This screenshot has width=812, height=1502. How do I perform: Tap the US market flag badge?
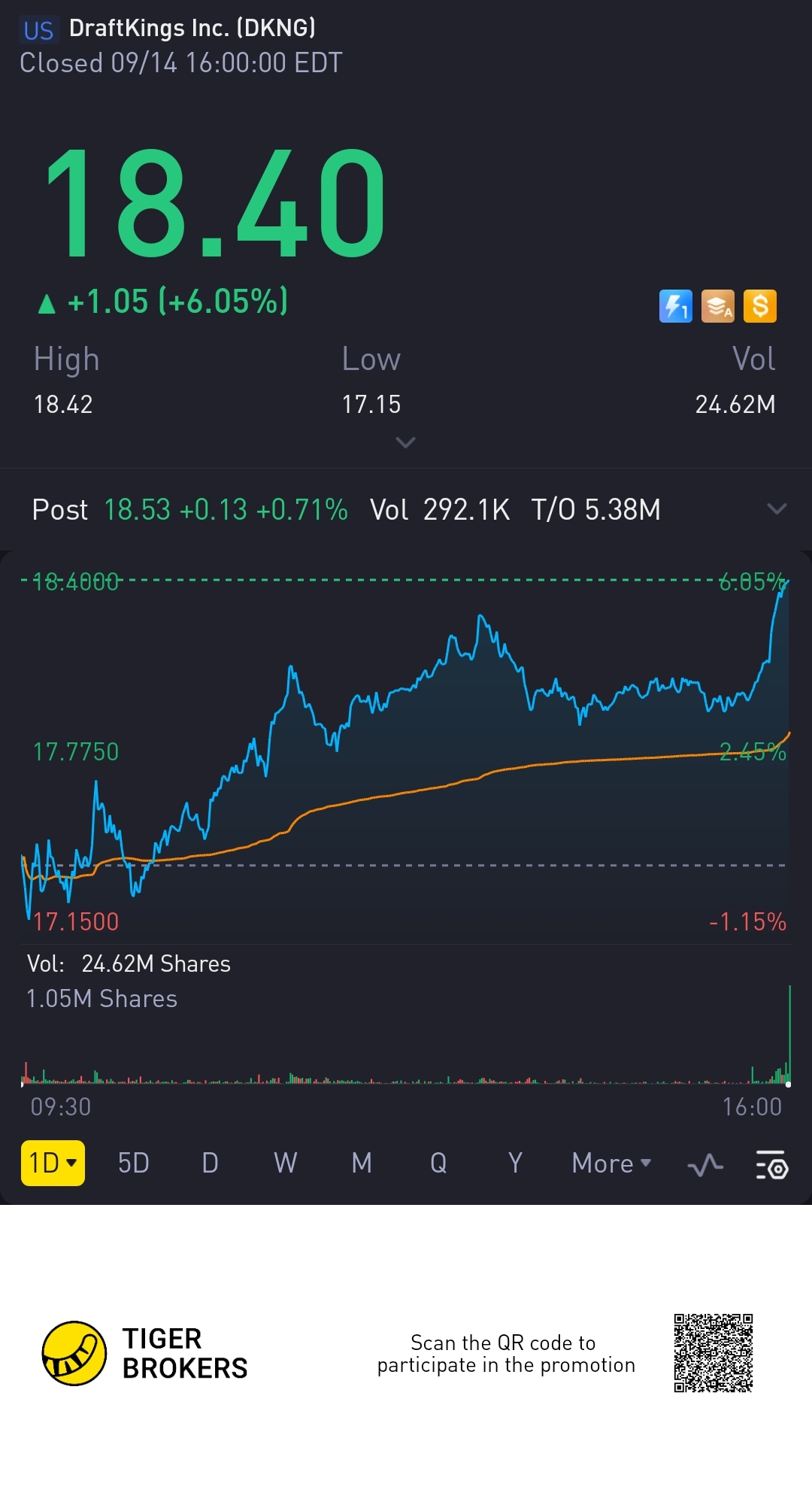click(38, 30)
